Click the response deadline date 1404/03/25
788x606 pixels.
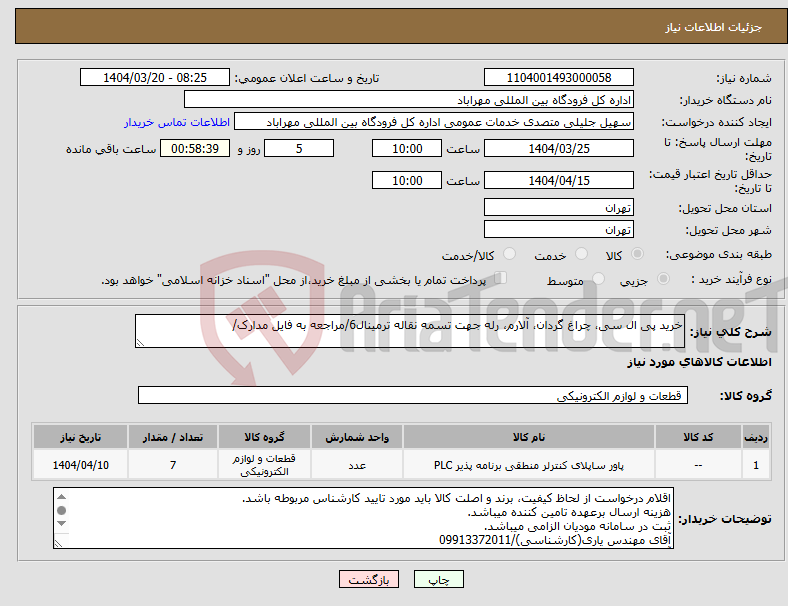558,149
